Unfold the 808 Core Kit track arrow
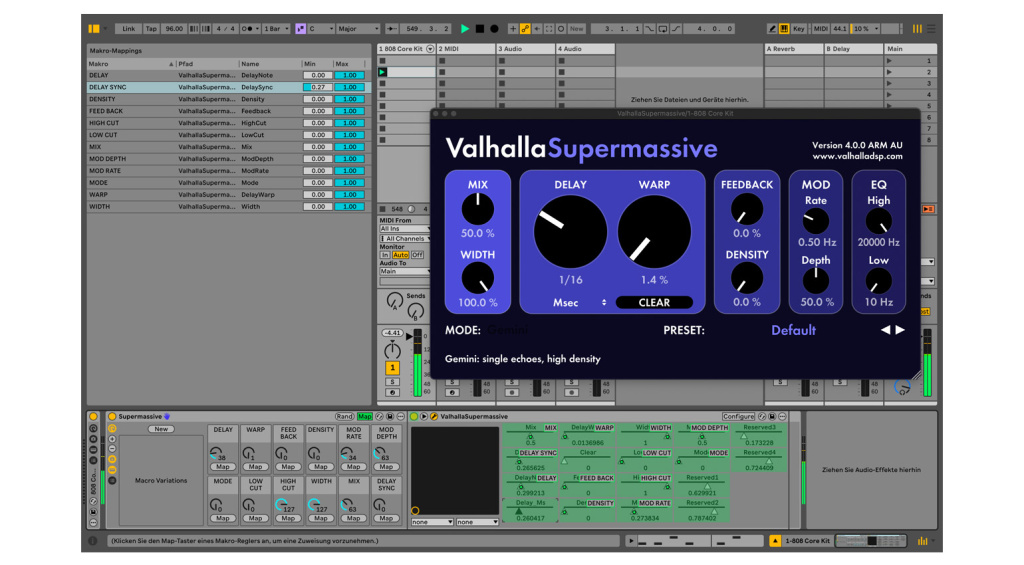1024x565 pixels. coord(430,49)
